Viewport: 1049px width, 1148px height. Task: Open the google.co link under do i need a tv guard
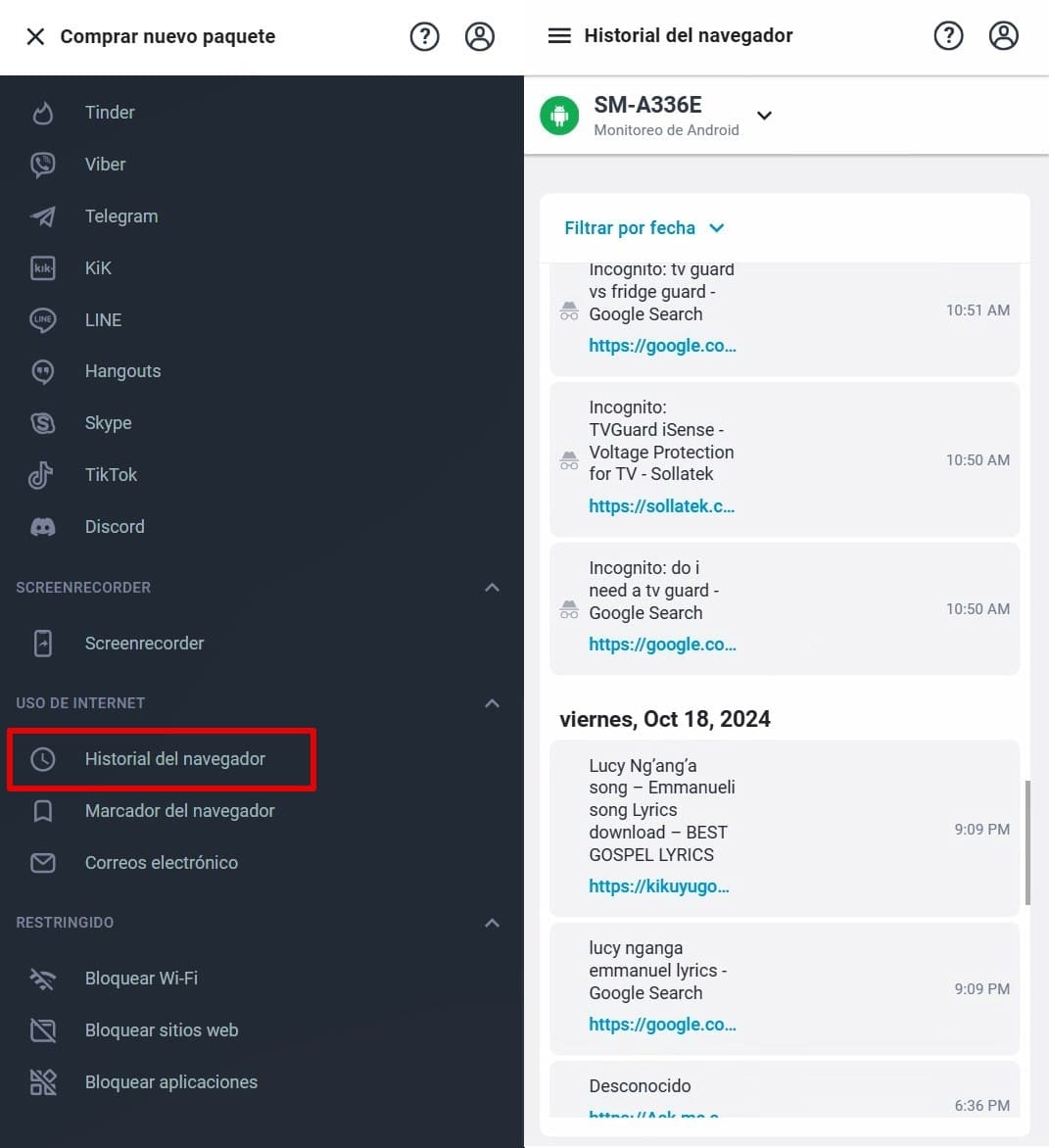[x=662, y=646]
